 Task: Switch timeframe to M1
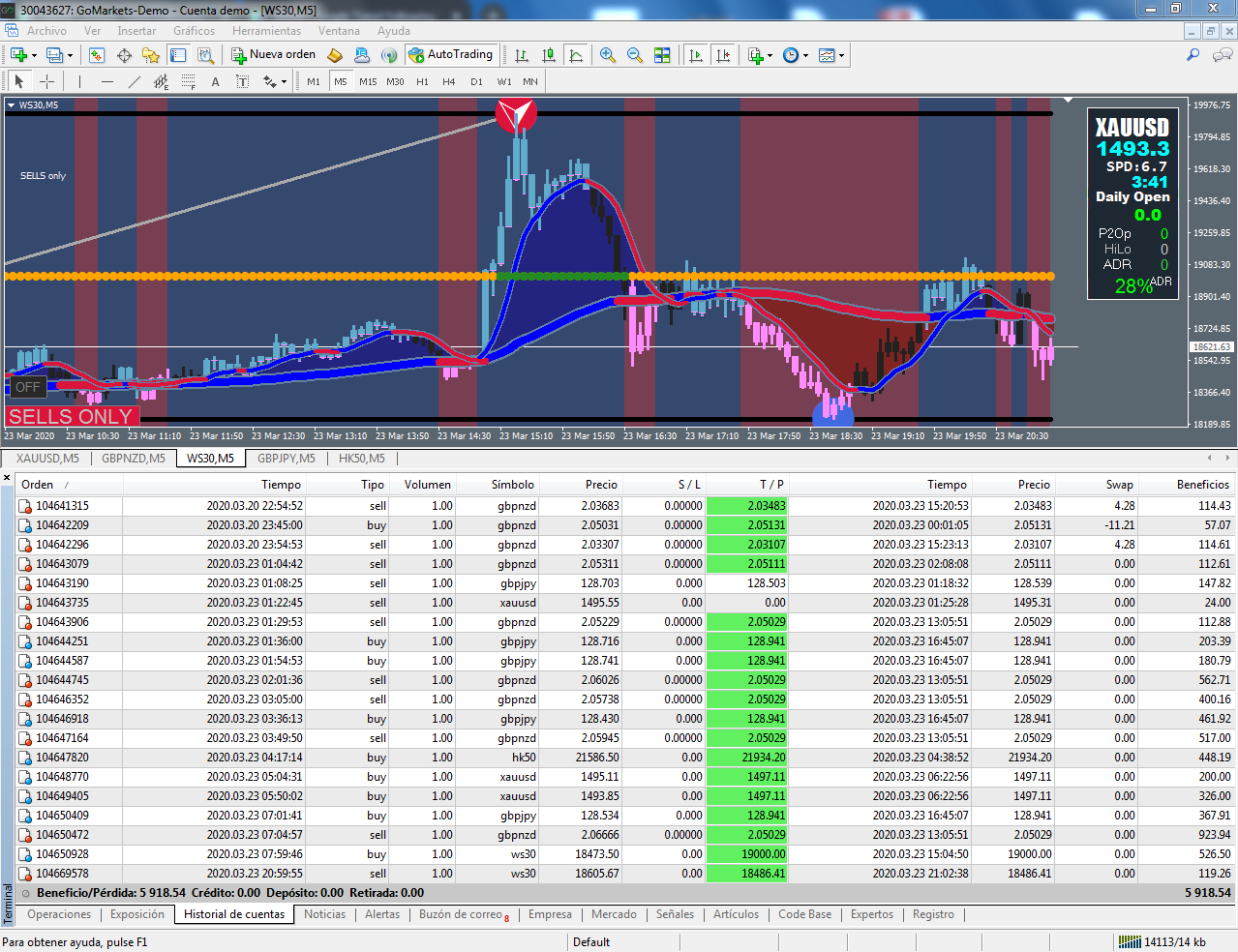click(314, 81)
